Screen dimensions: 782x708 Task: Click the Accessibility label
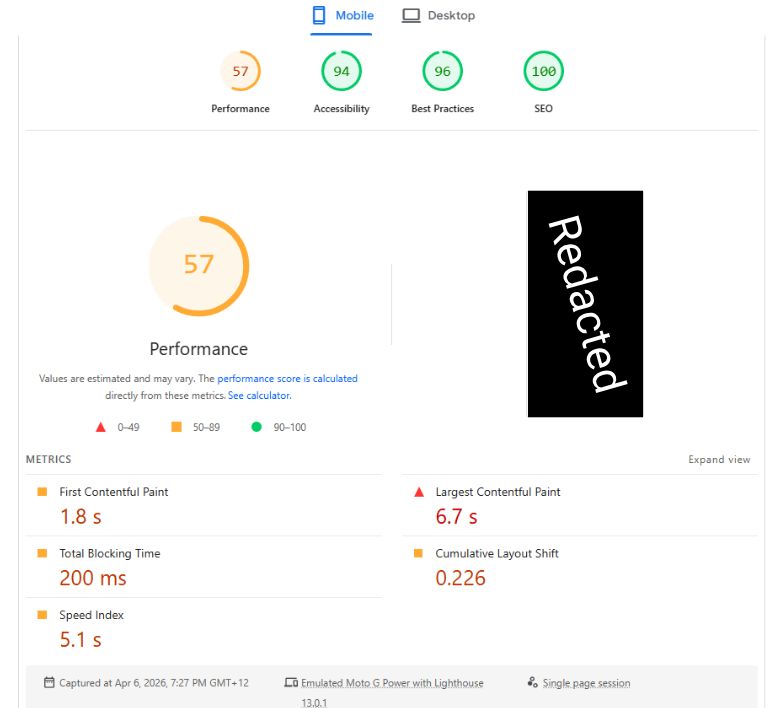pyautogui.click(x=342, y=109)
